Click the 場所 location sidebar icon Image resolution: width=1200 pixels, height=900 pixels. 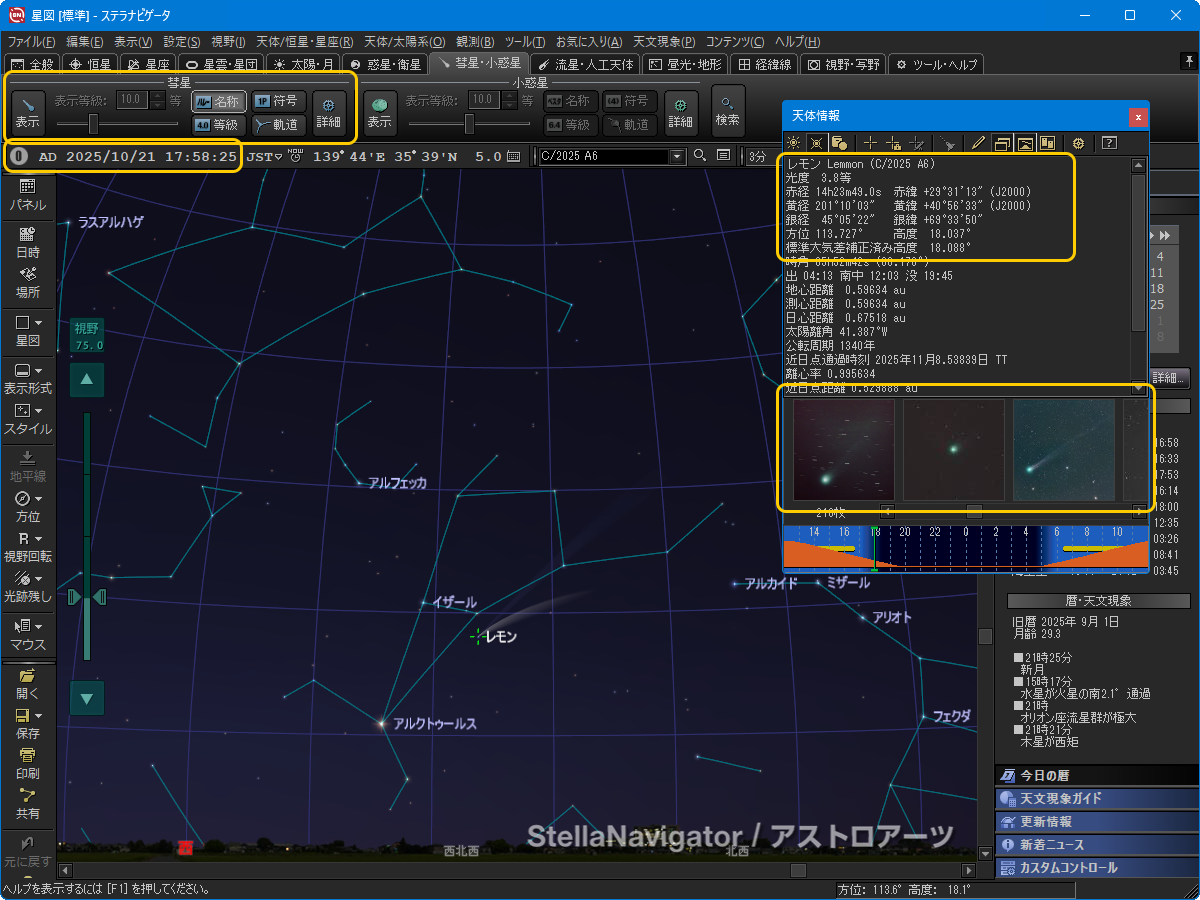pos(27,282)
